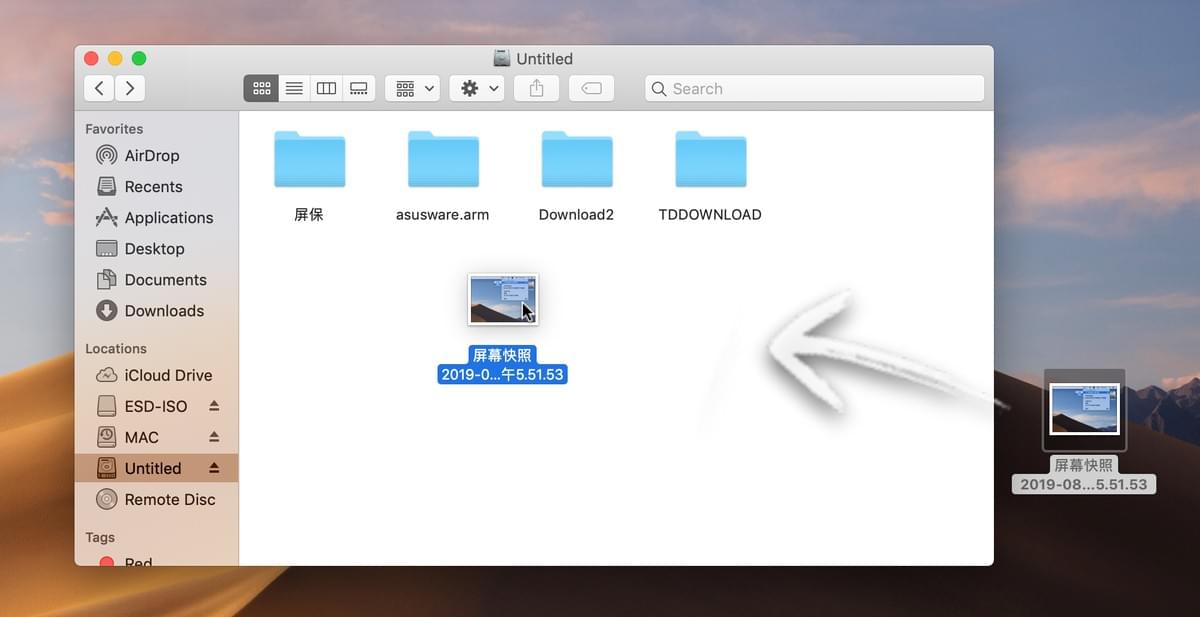Eject the Untitled volume
1200x617 pixels.
pos(214,468)
